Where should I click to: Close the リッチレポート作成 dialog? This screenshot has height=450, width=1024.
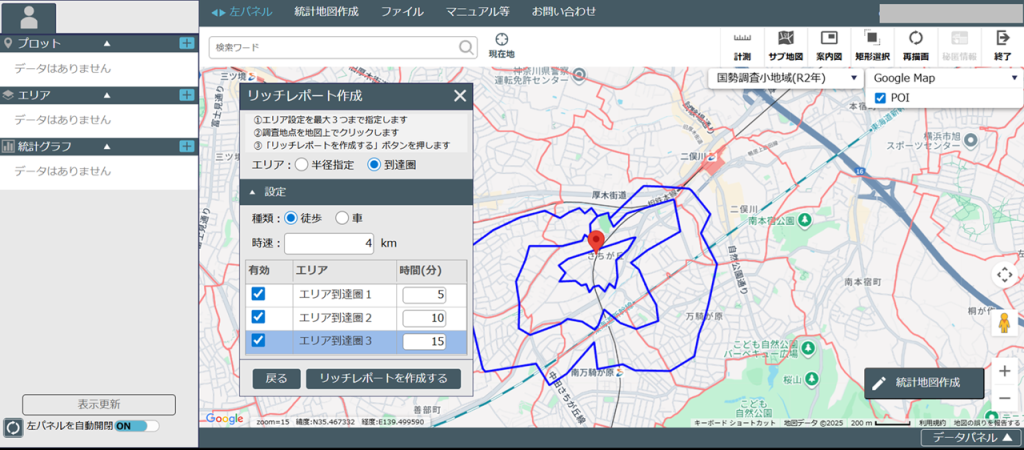pyautogui.click(x=460, y=96)
